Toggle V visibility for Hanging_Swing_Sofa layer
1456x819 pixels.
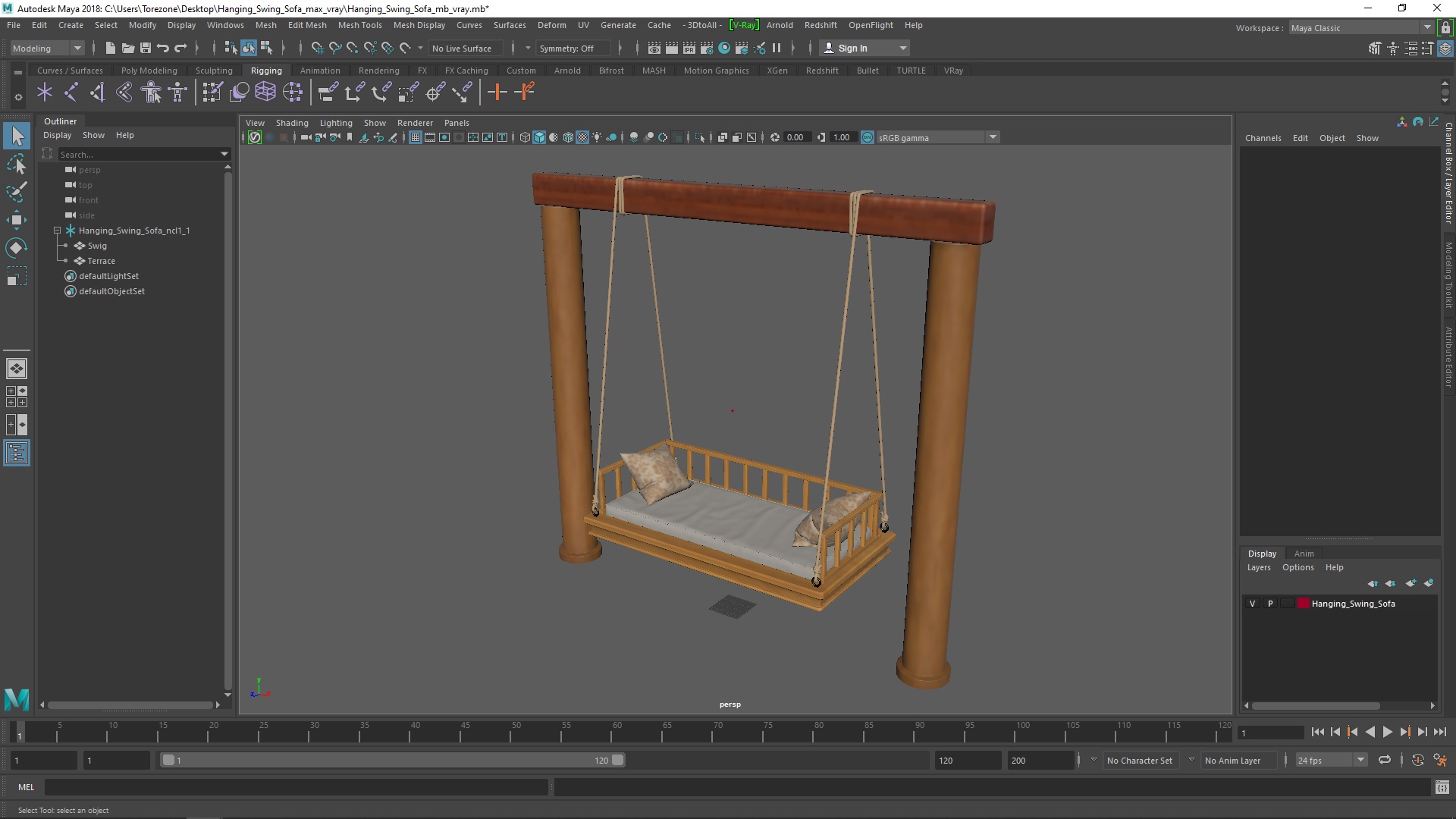pos(1252,604)
